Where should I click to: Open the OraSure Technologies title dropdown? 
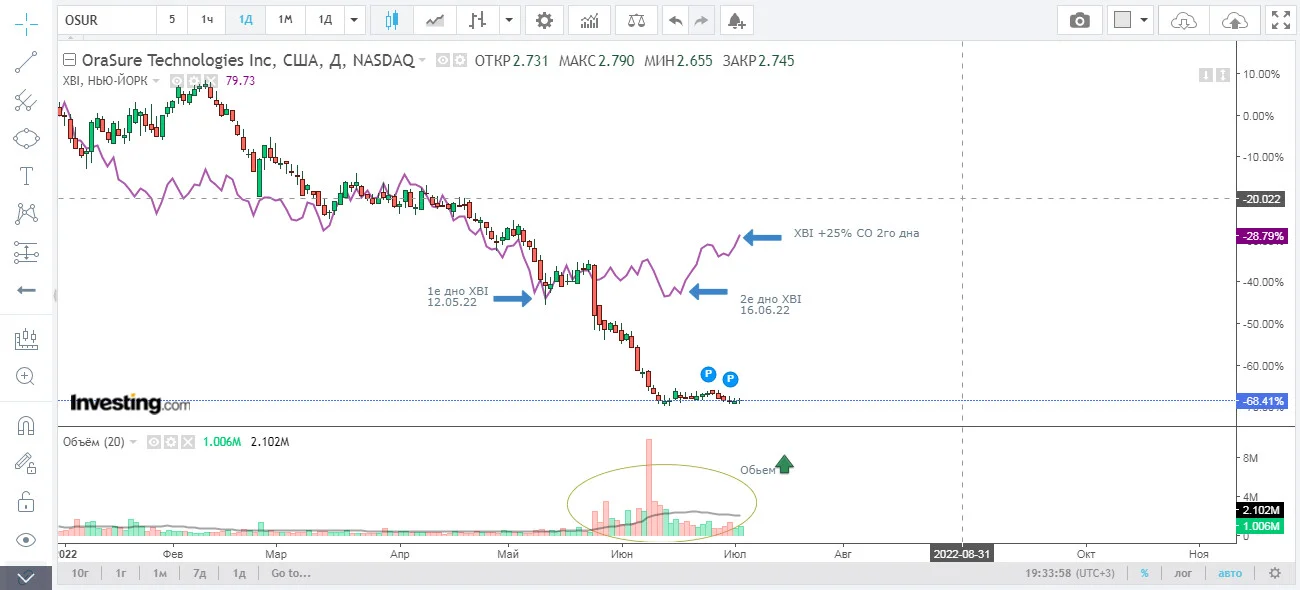pos(422,61)
